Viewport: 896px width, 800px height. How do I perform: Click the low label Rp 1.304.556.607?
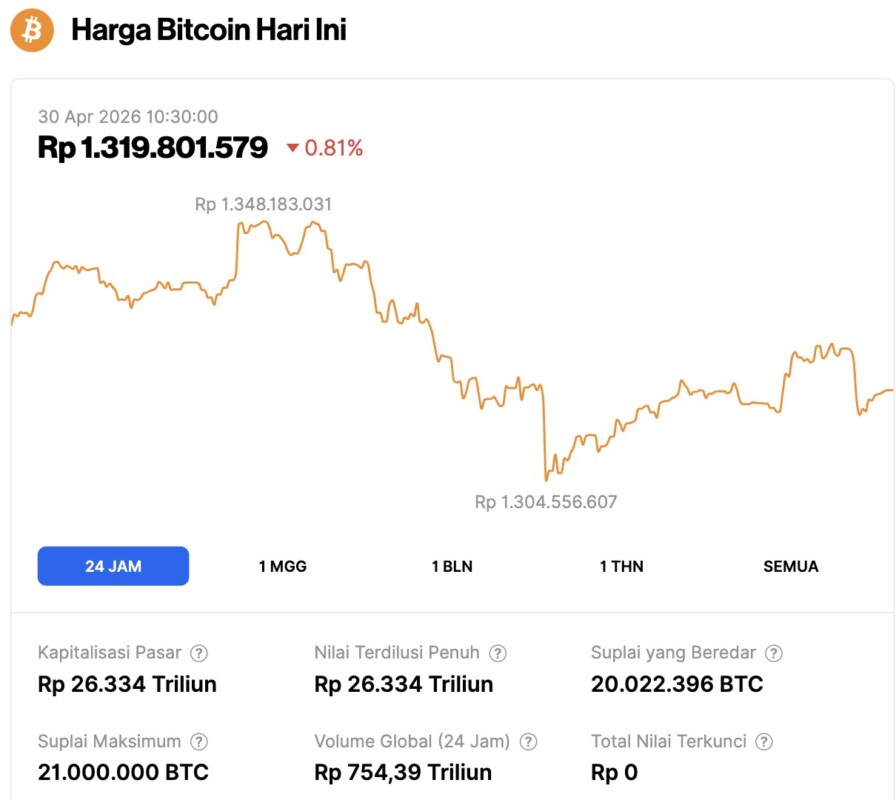[x=546, y=502]
